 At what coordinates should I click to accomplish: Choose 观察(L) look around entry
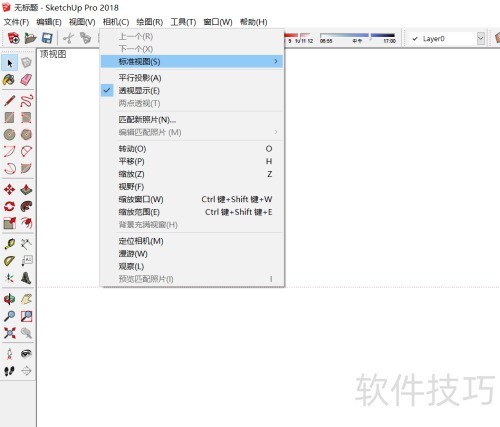point(192,266)
